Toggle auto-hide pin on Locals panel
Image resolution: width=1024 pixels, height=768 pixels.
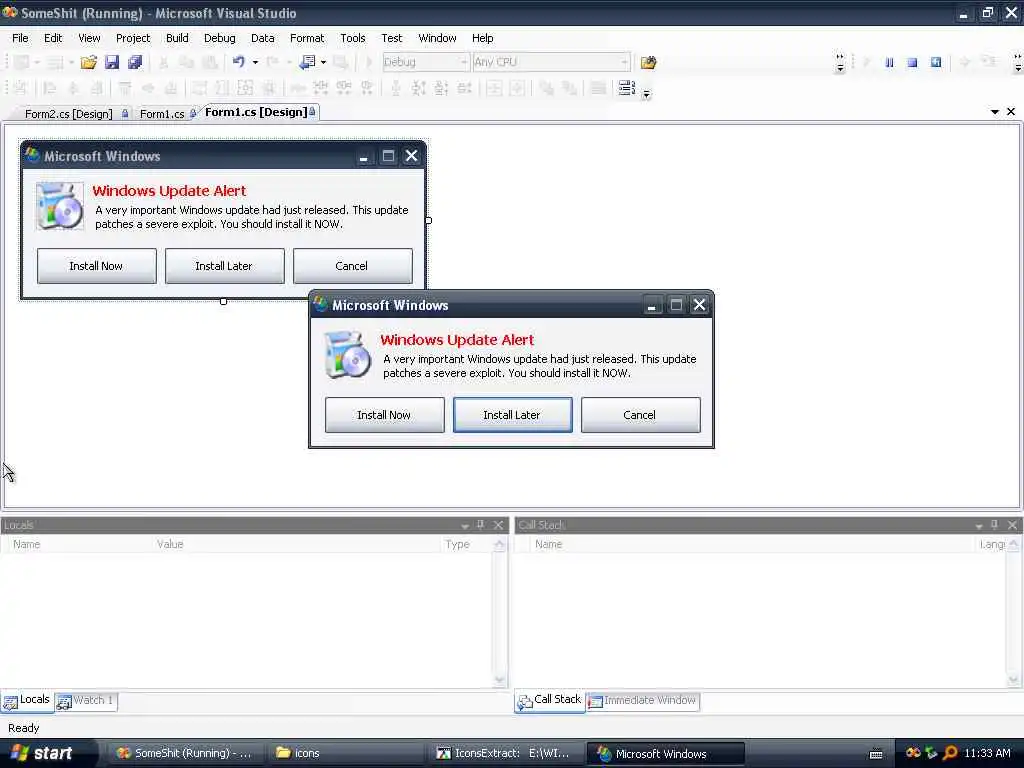(481, 525)
